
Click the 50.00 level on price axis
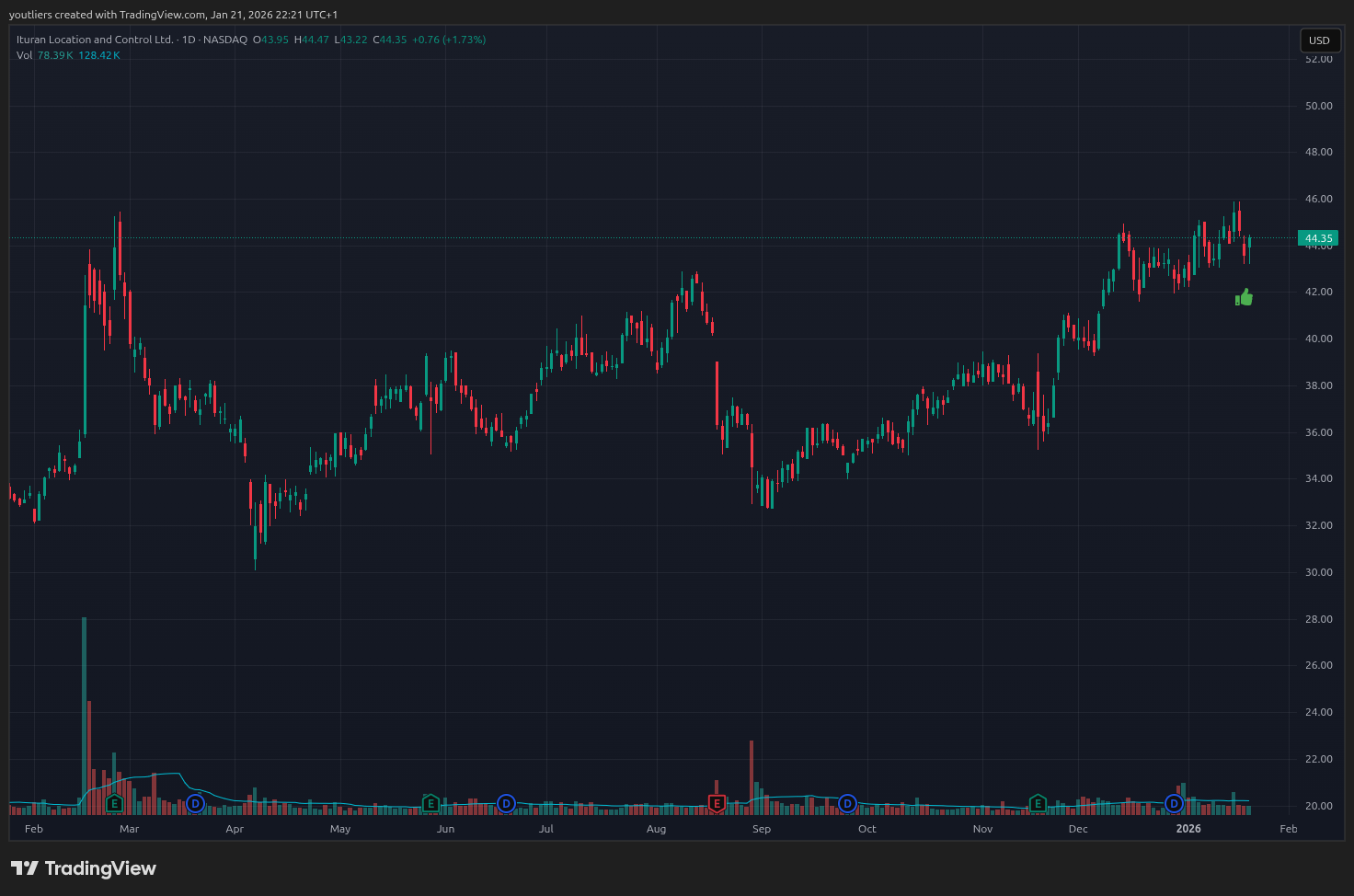pyautogui.click(x=1318, y=106)
